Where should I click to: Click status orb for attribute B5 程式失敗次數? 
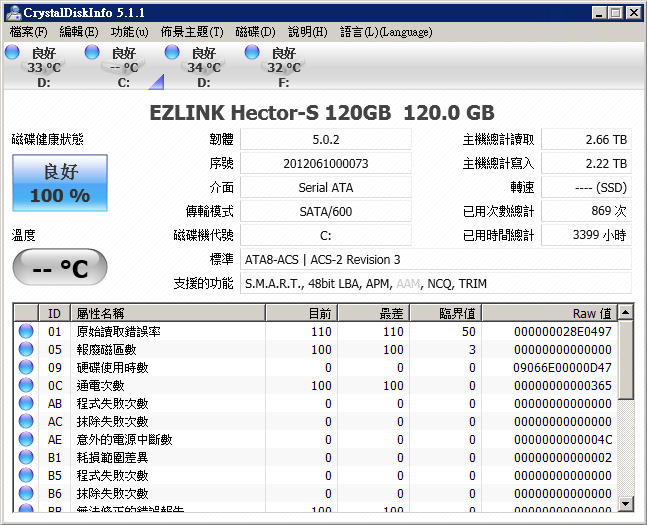click(26, 475)
